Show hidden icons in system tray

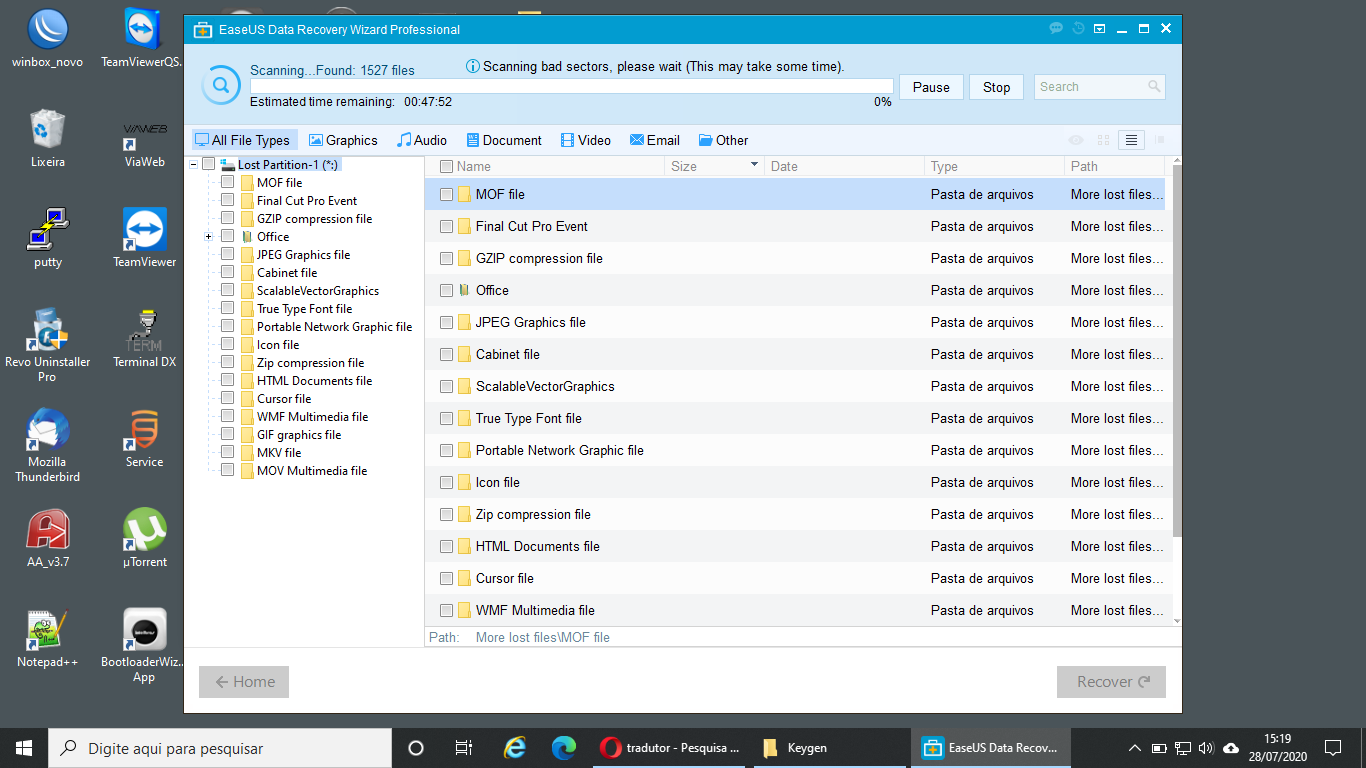pos(1134,748)
